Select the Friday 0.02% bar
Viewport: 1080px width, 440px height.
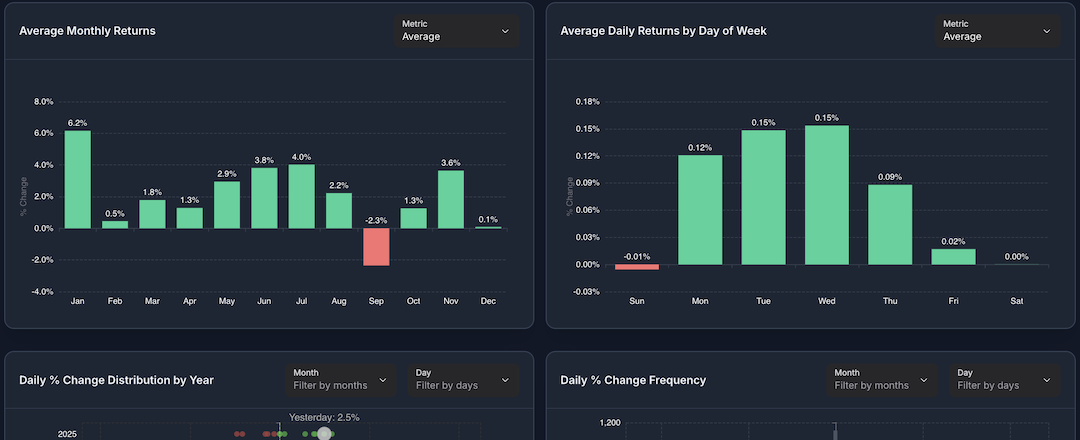pyautogui.click(x=953, y=257)
